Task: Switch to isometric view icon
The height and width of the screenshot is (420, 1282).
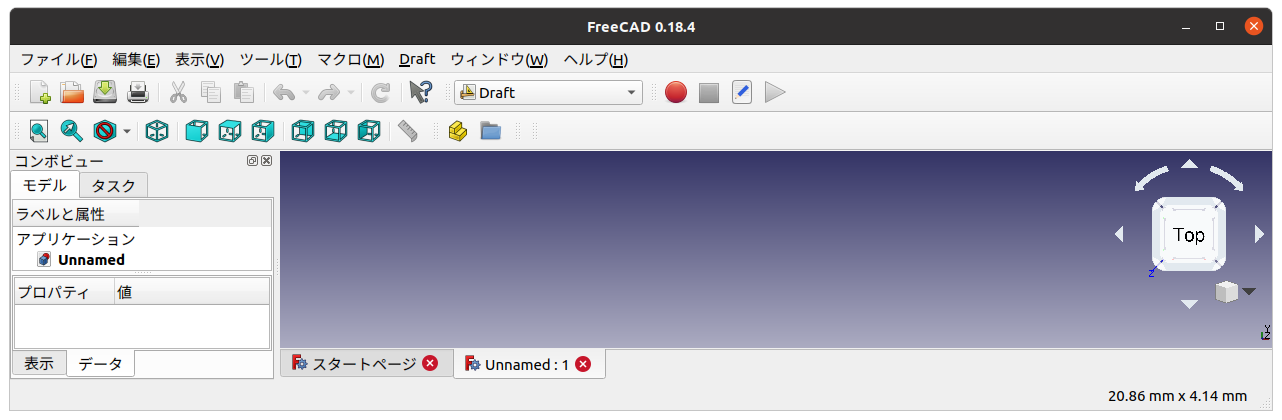Action: [157, 131]
